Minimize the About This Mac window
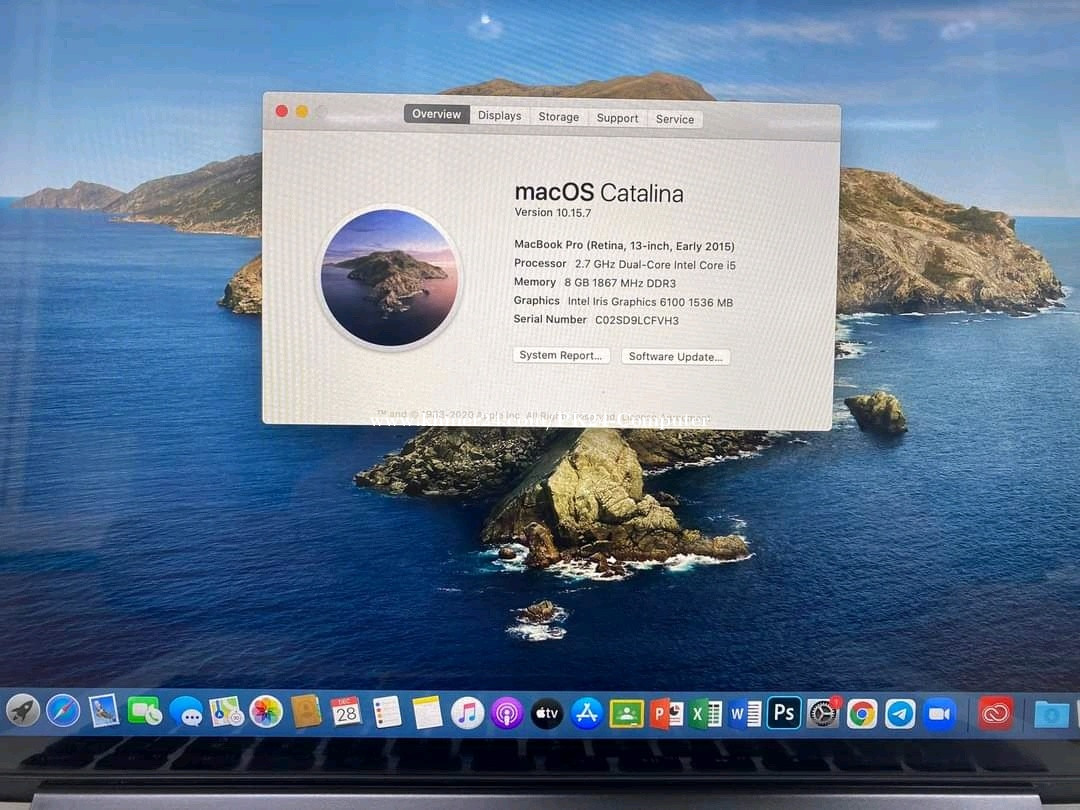This screenshot has width=1080, height=810. 302,112
